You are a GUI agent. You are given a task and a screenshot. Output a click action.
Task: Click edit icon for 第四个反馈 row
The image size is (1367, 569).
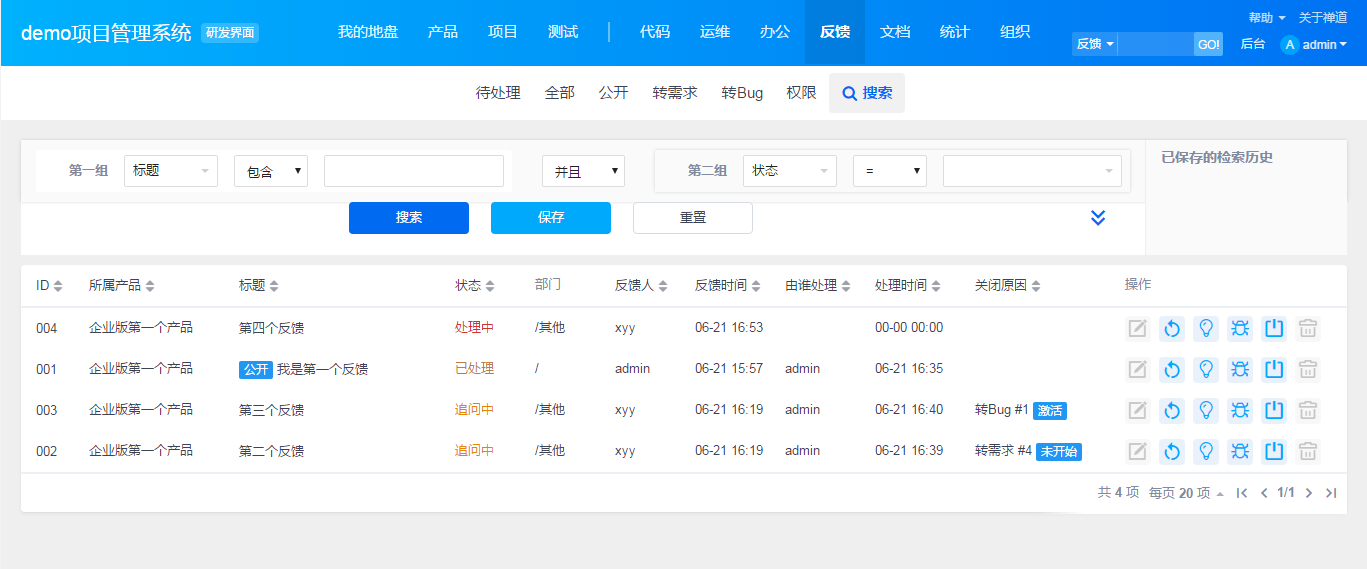[1137, 328]
